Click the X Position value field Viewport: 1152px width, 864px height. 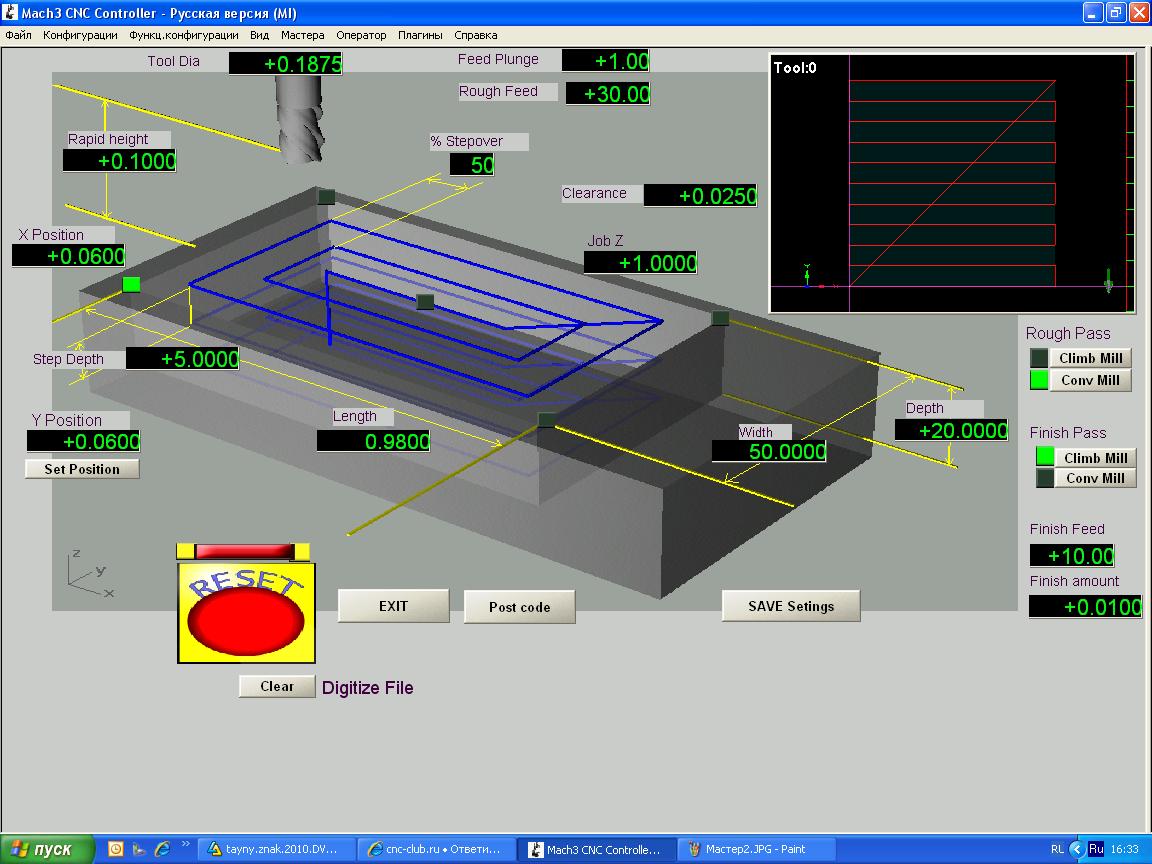coord(69,255)
